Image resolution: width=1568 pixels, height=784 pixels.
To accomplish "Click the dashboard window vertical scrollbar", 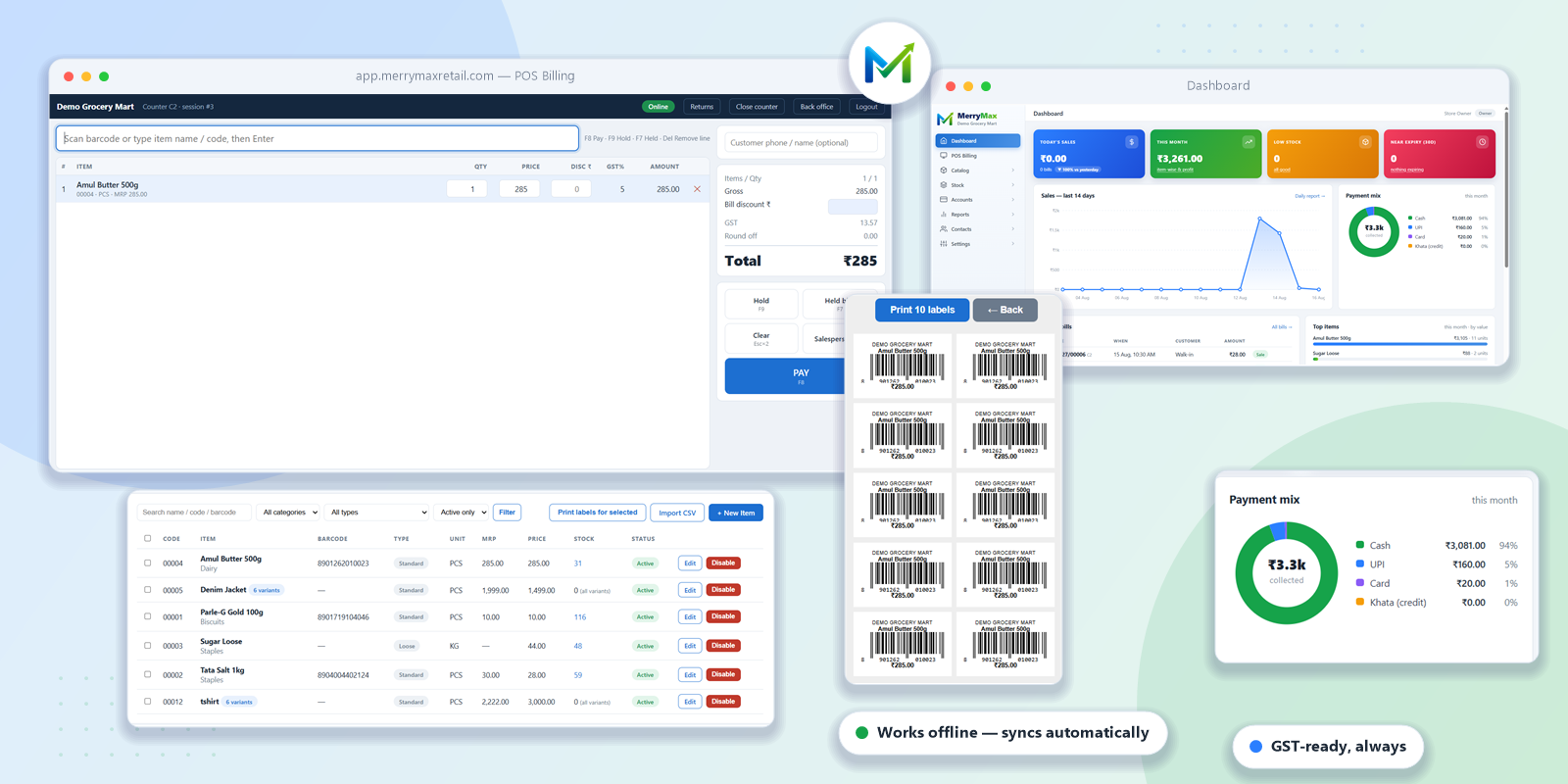I will [1506, 188].
